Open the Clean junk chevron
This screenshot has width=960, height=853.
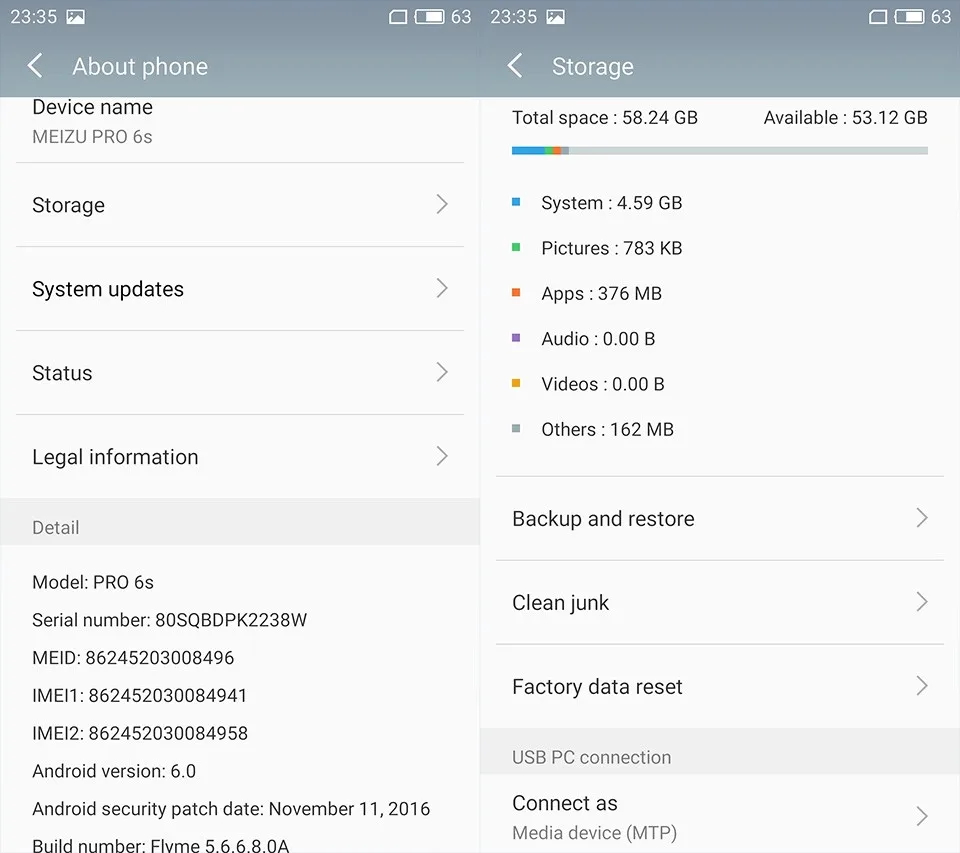[x=922, y=601]
